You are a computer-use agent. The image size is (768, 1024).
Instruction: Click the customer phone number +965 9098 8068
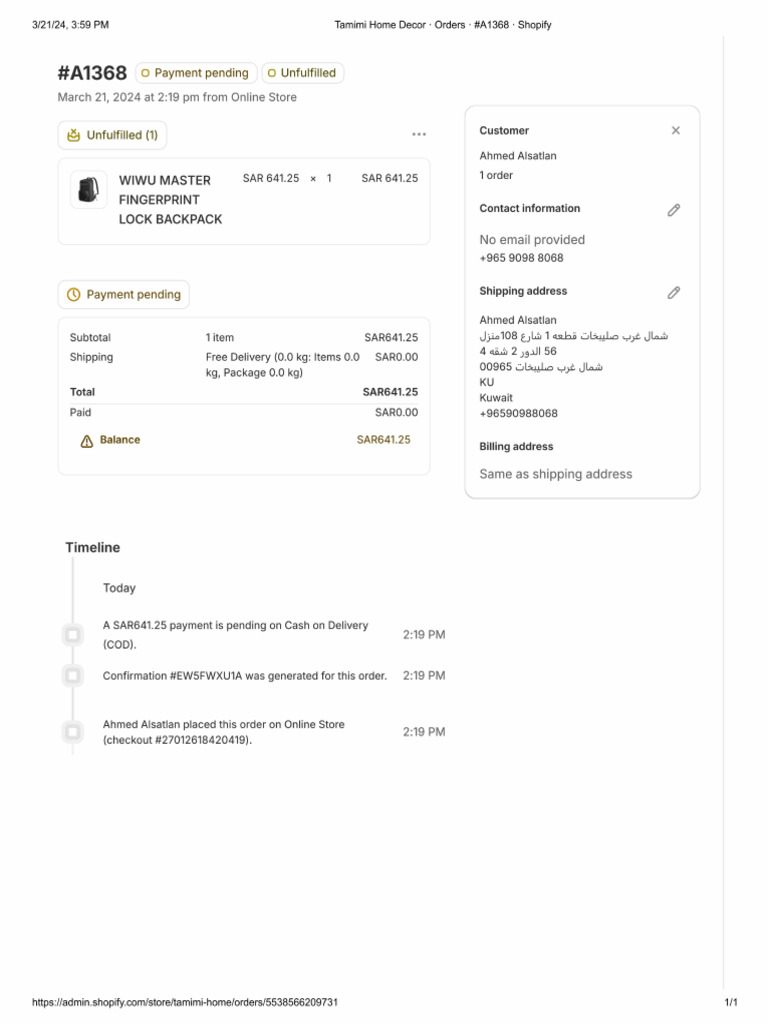coord(521,258)
